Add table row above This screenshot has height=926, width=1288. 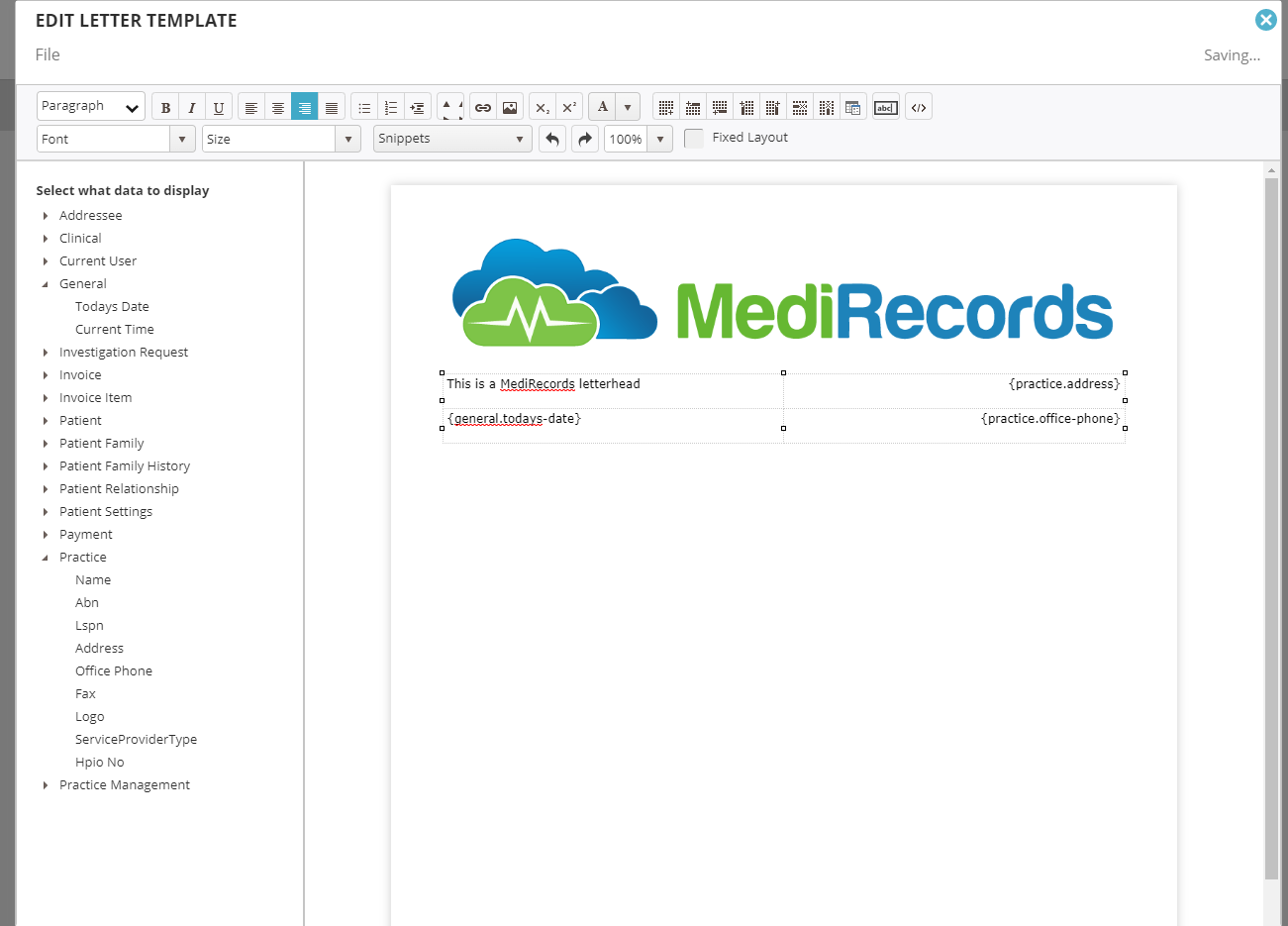point(693,107)
